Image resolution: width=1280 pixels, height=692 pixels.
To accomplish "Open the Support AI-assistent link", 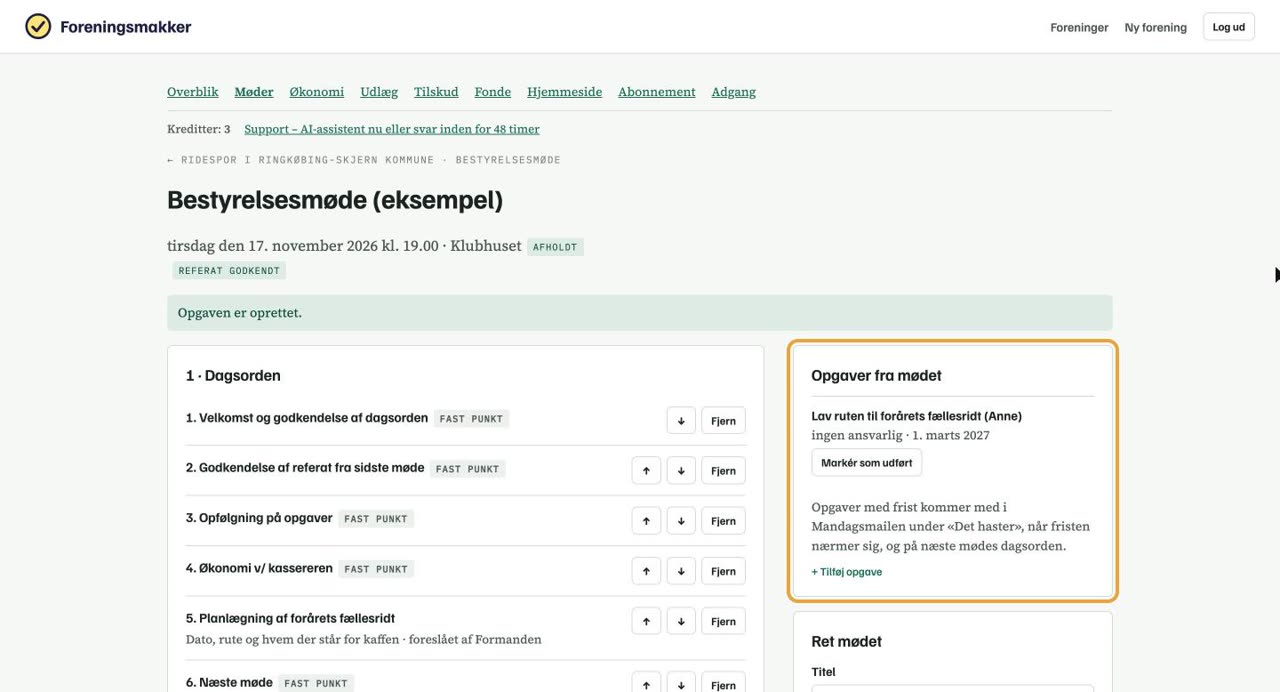I will click(392, 129).
